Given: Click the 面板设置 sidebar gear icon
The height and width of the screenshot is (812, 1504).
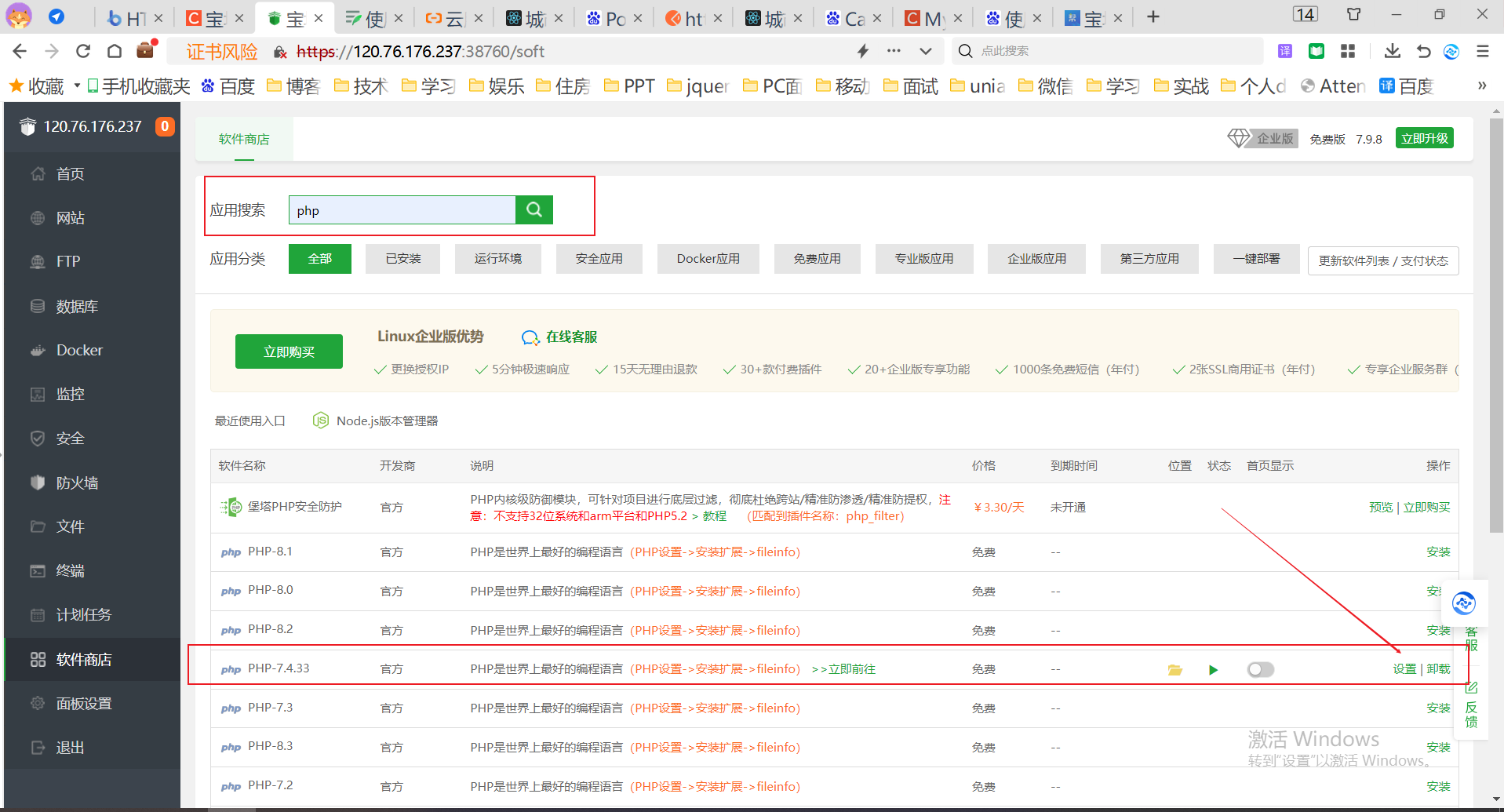Looking at the screenshot, I should (x=38, y=703).
